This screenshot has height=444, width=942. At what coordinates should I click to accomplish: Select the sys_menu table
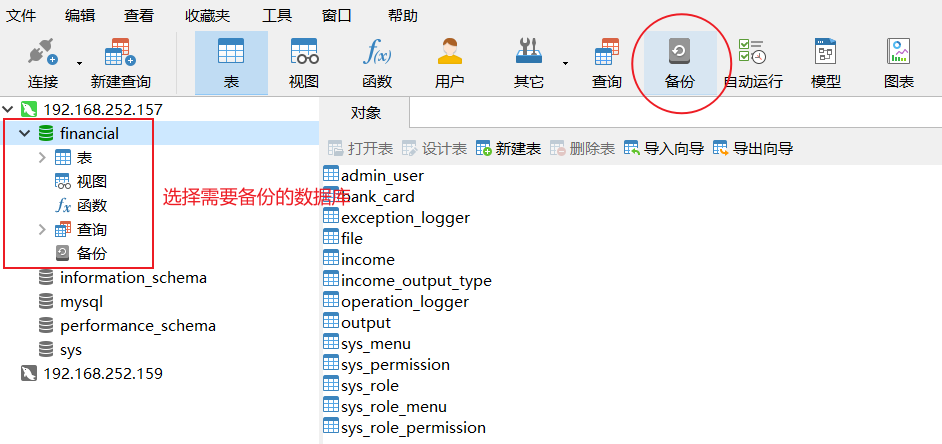tap(375, 344)
